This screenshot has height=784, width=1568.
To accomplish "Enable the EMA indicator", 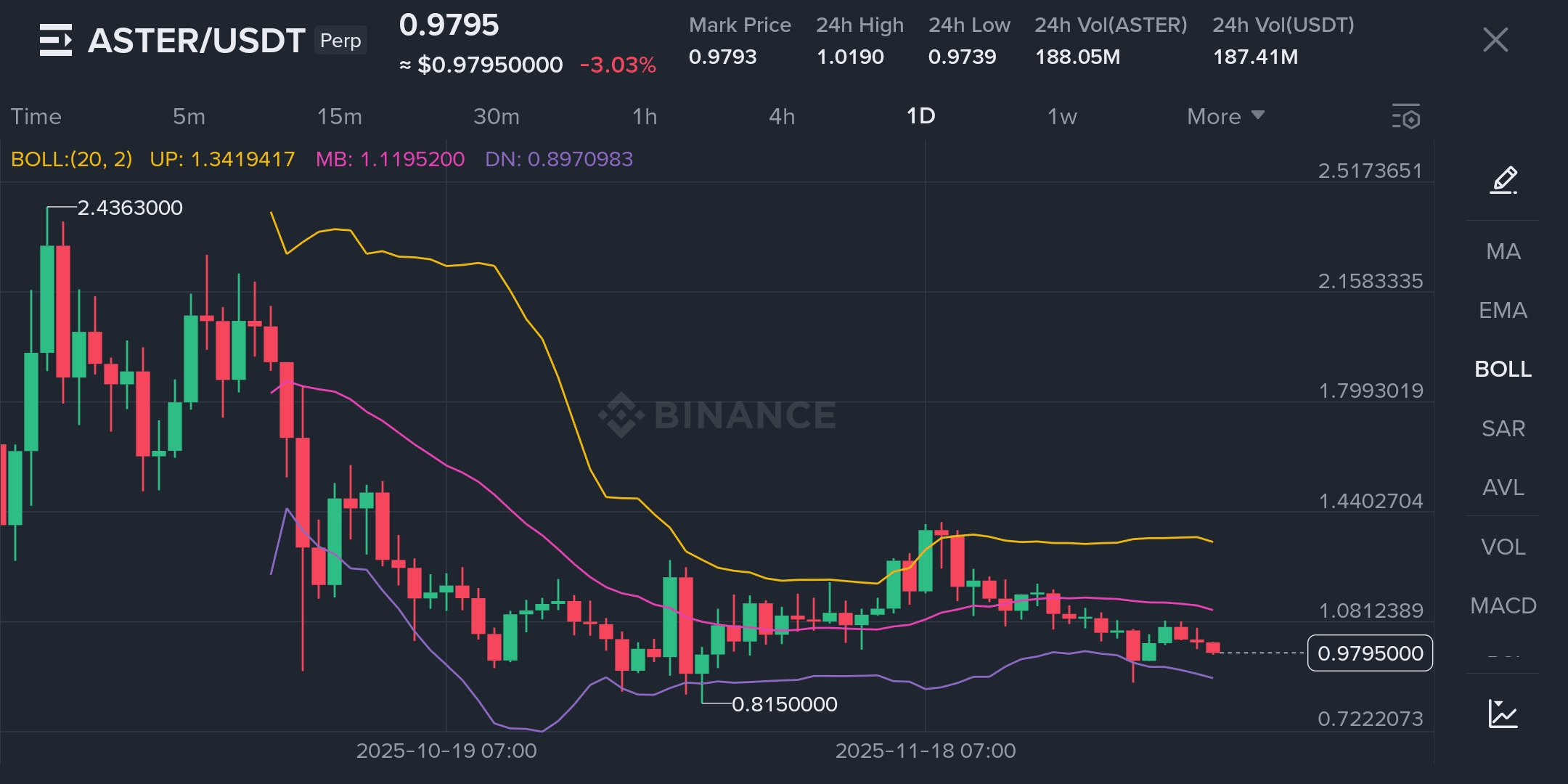I will tap(1503, 310).
